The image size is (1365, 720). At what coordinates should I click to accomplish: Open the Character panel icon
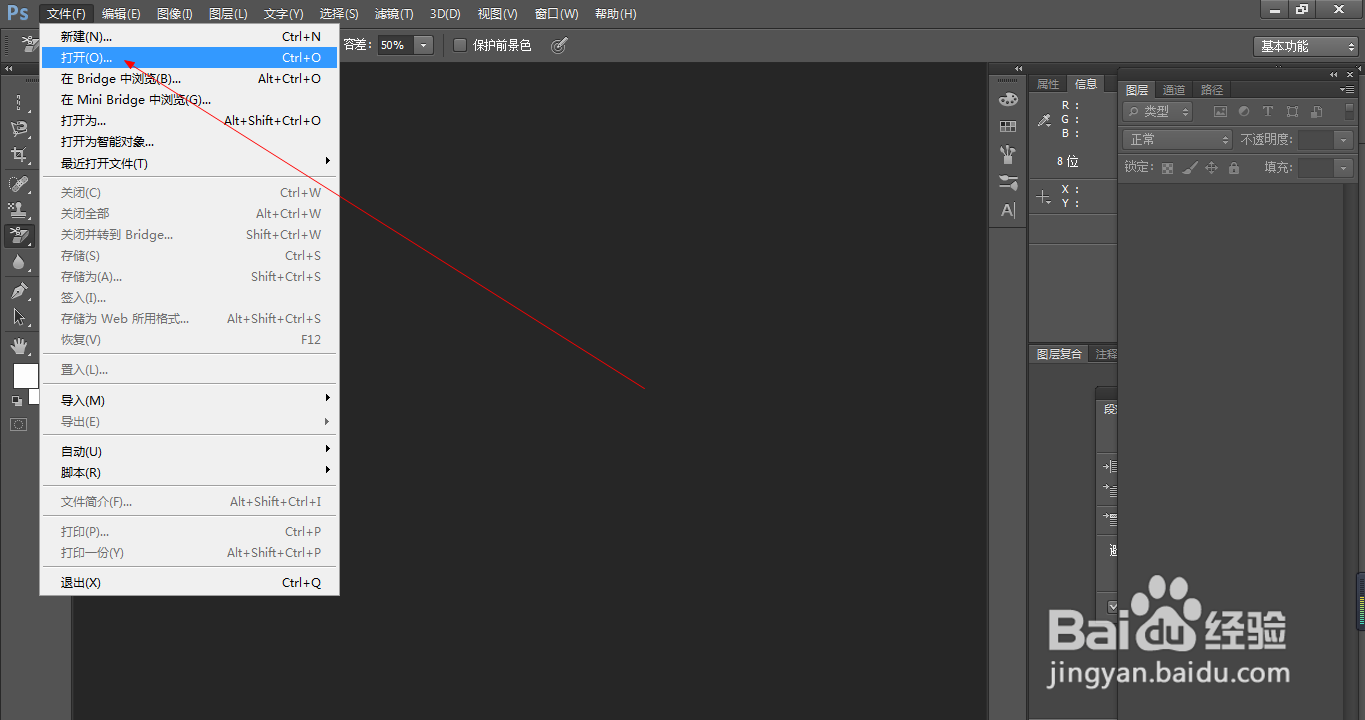1008,210
